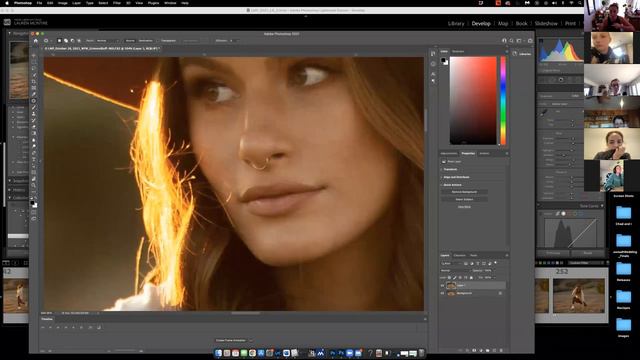Toggle the Background layer lock icon

(500, 293)
